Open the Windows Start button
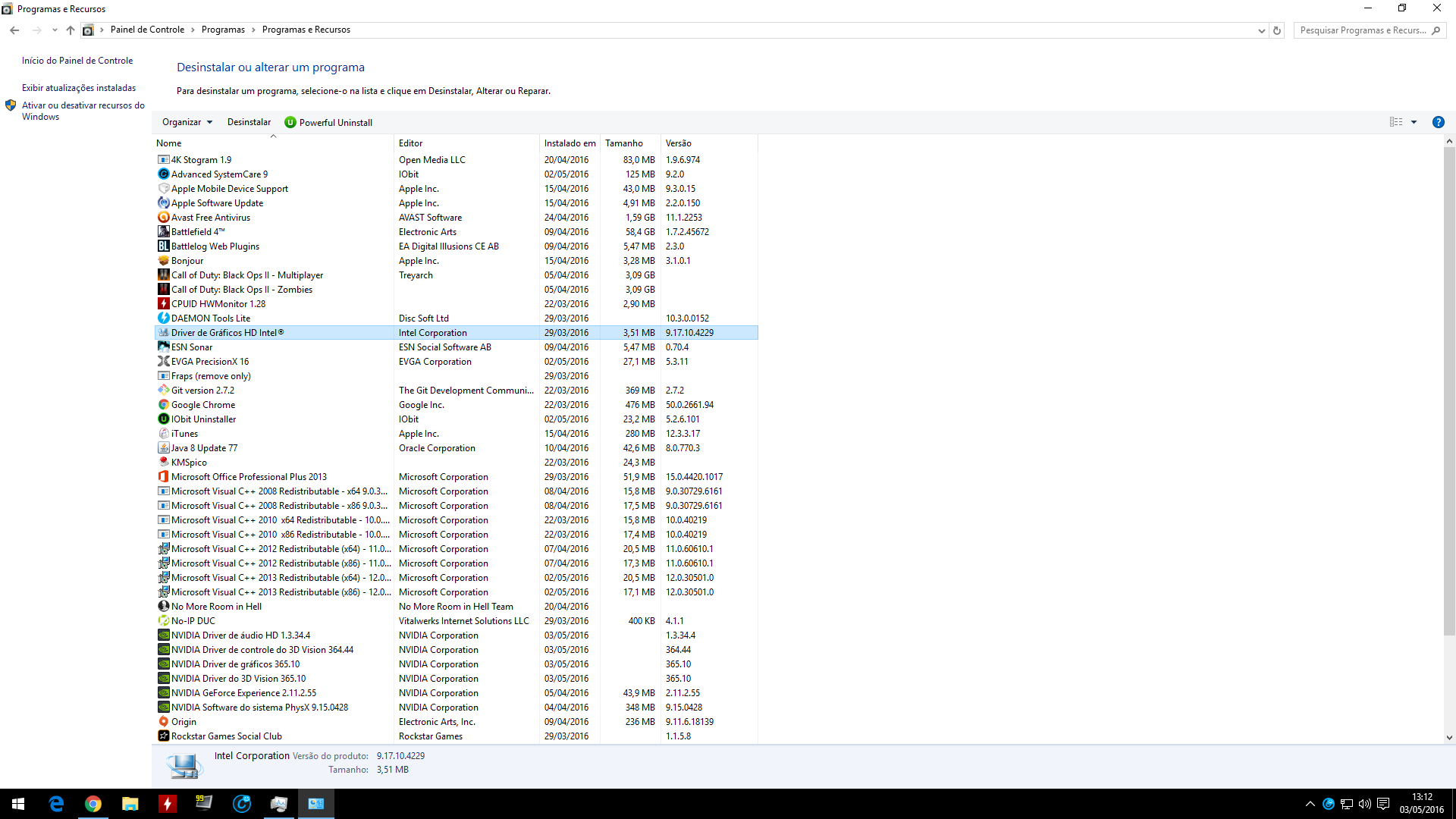 pos(18,804)
